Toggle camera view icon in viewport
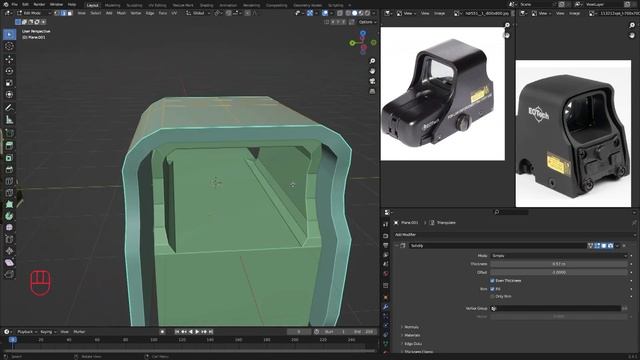The height and width of the screenshot is (360, 640). (372, 81)
